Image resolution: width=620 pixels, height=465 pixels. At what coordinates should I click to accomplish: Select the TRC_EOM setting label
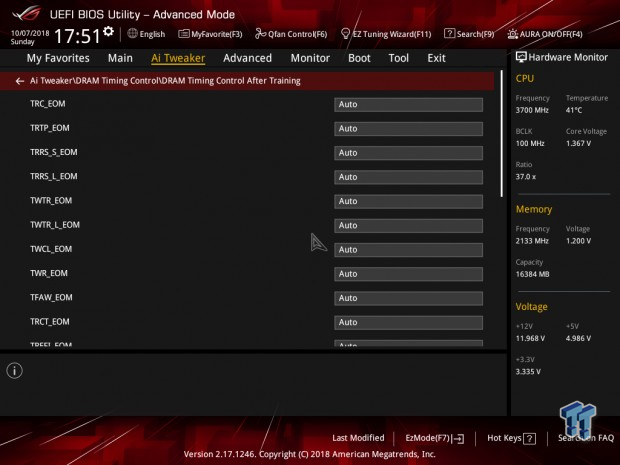(48, 104)
